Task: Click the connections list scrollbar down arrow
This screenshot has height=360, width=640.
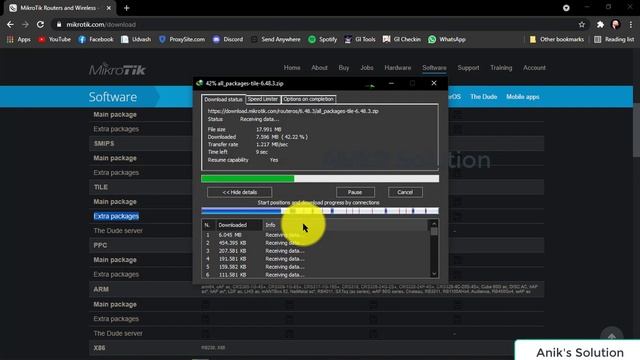Action: click(434, 274)
